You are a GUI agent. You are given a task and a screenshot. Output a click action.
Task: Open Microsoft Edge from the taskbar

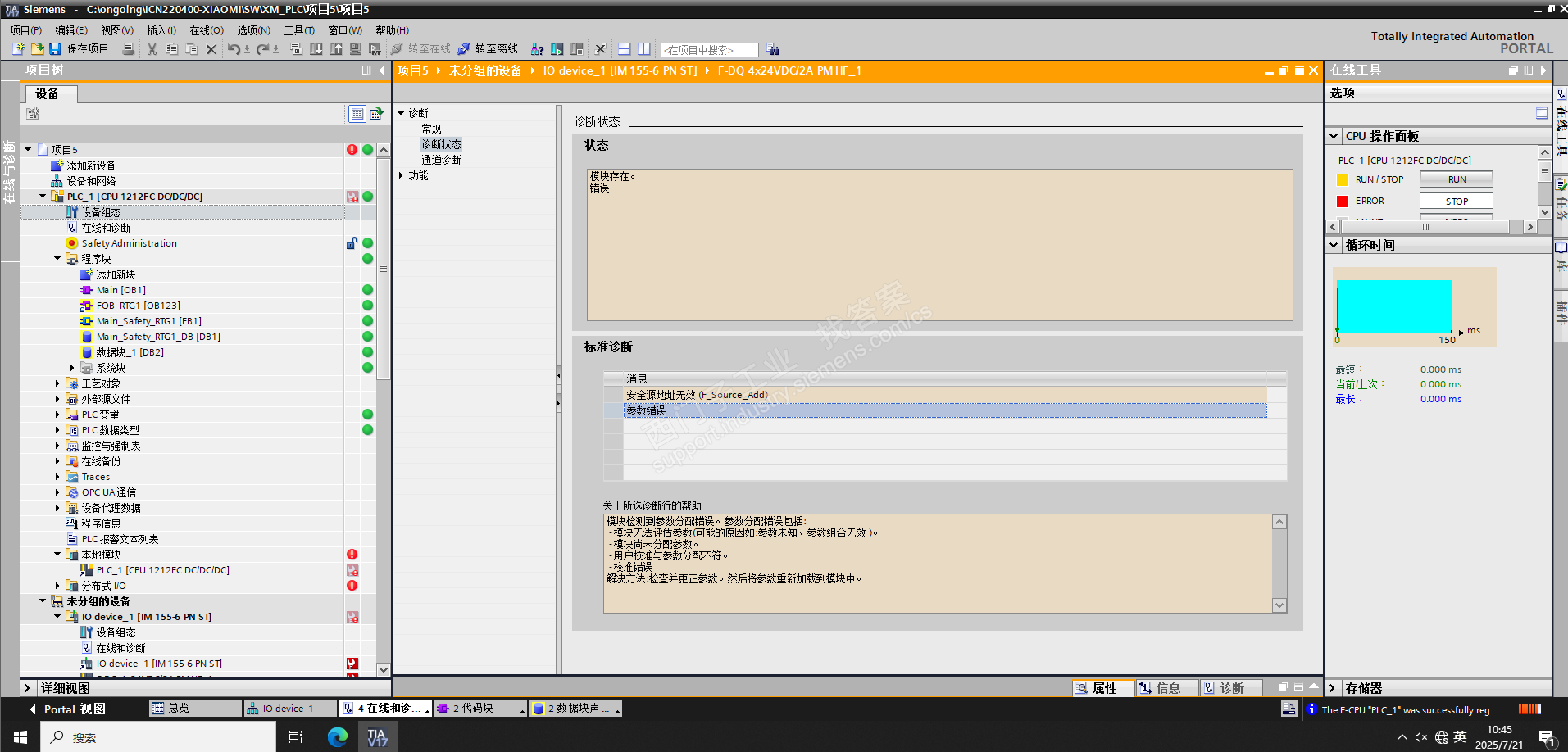(337, 737)
